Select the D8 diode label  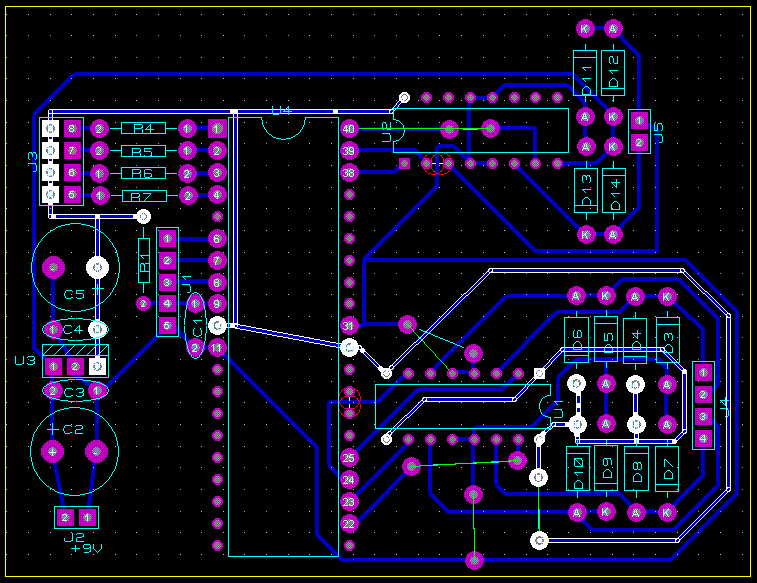click(x=637, y=472)
